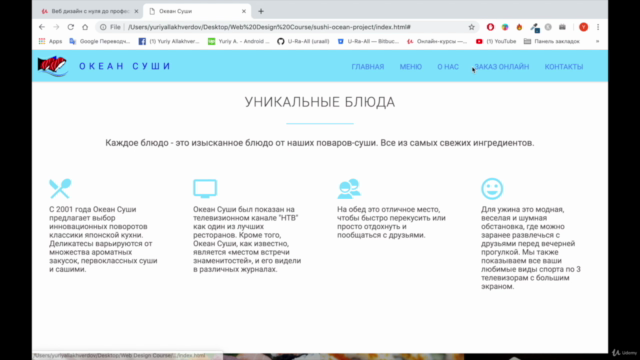Click the two people friends icon
The image size is (640, 360).
pyautogui.click(x=349, y=189)
